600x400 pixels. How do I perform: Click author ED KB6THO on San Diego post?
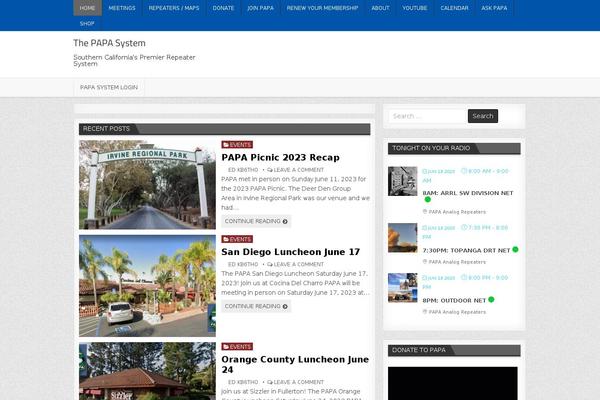point(243,264)
